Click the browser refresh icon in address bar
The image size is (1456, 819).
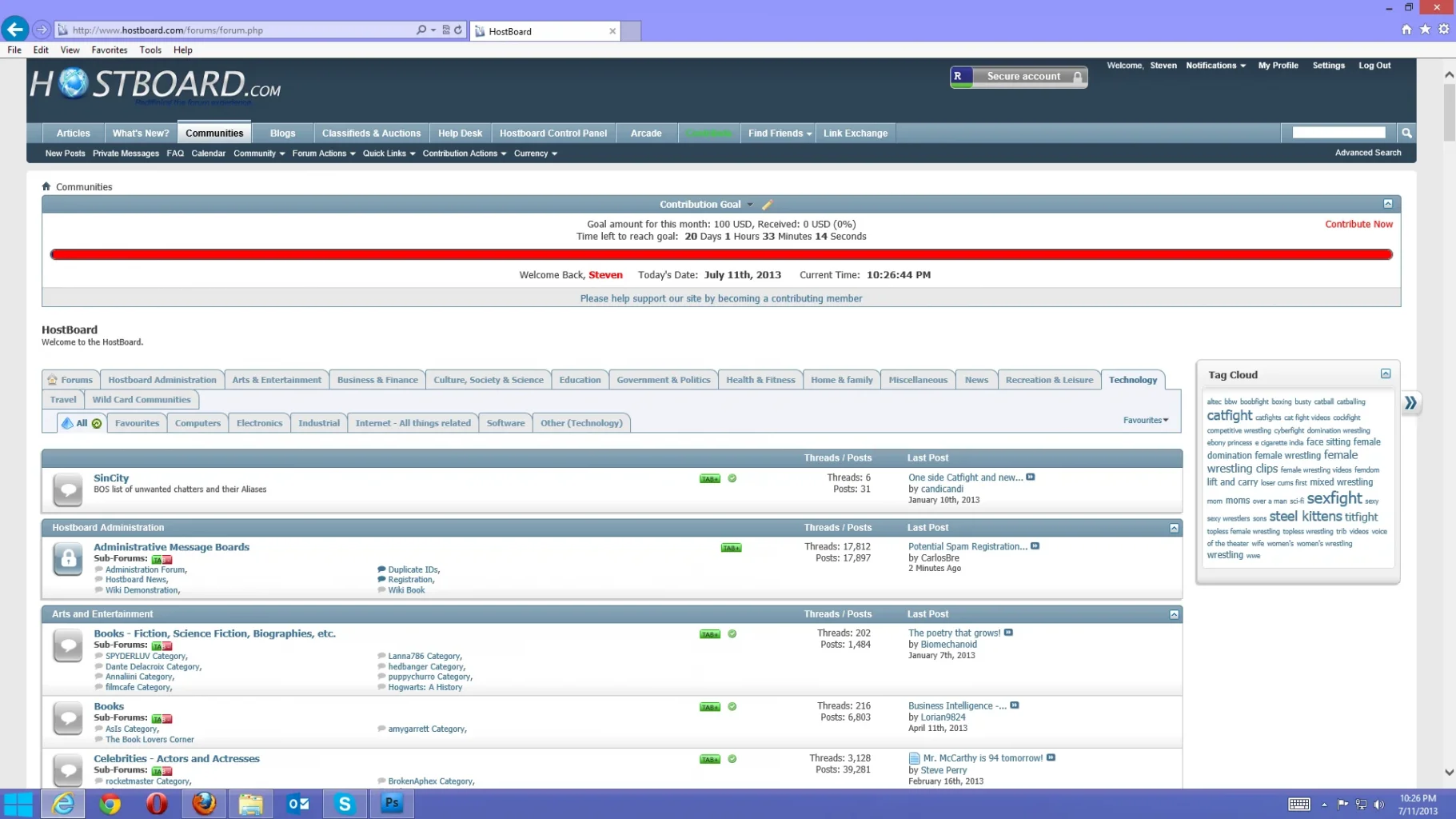(x=458, y=30)
